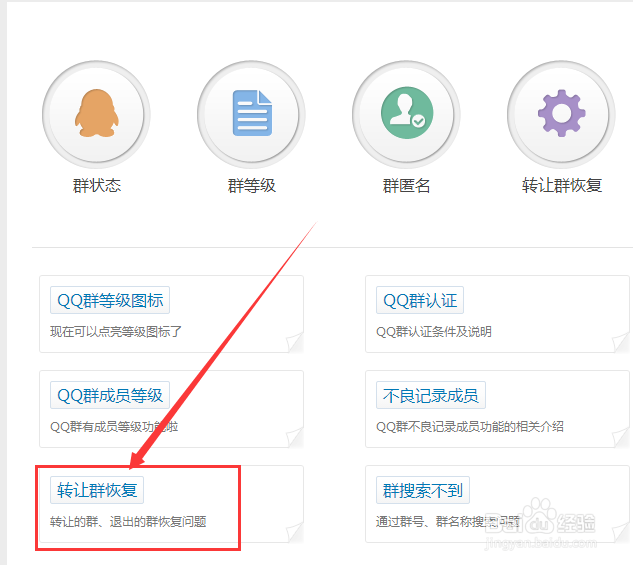Open the QQ群认证 link
The height and width of the screenshot is (565, 633).
point(420,300)
